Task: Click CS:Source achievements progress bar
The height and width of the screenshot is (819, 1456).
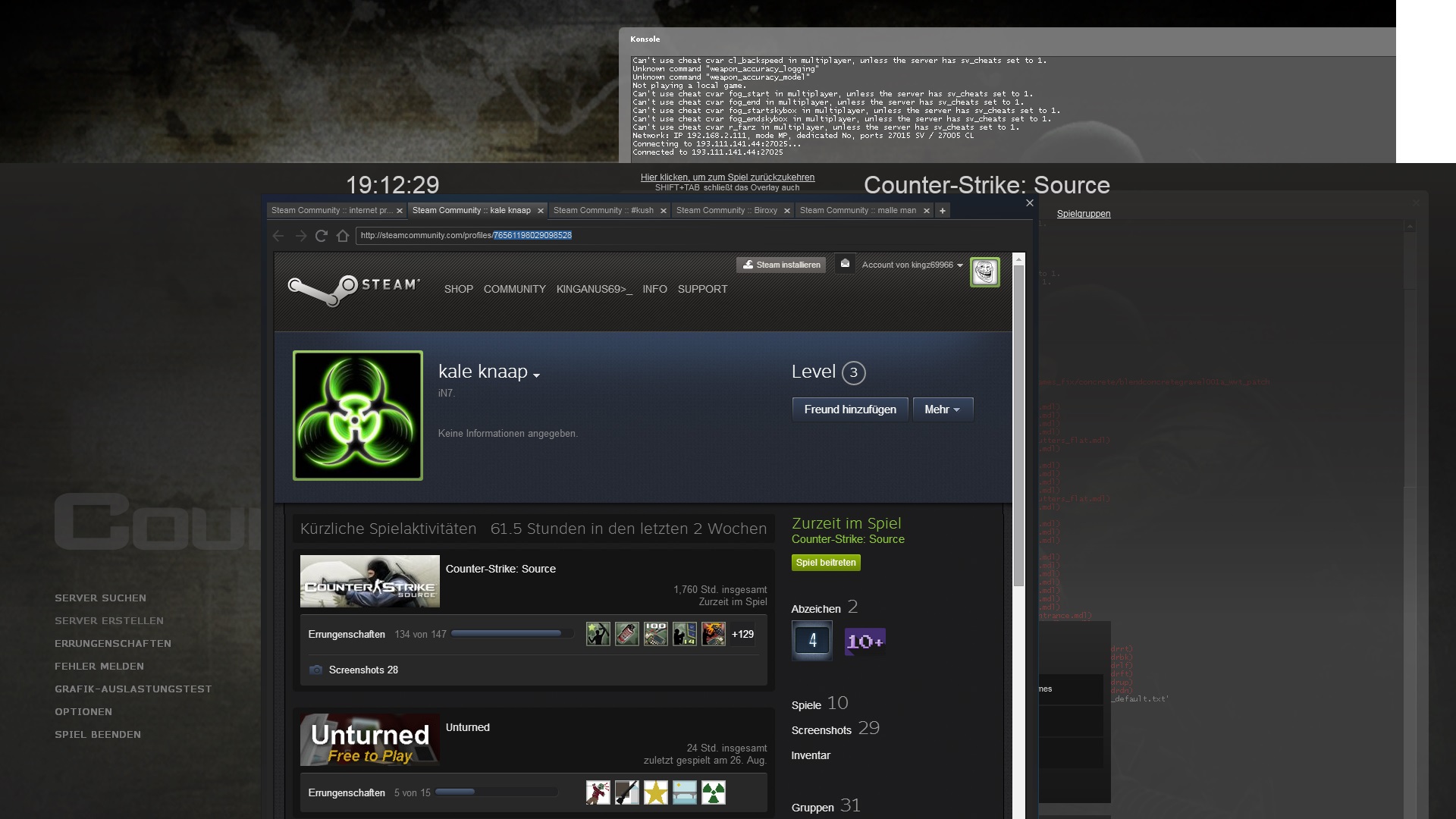Action: pos(512,634)
